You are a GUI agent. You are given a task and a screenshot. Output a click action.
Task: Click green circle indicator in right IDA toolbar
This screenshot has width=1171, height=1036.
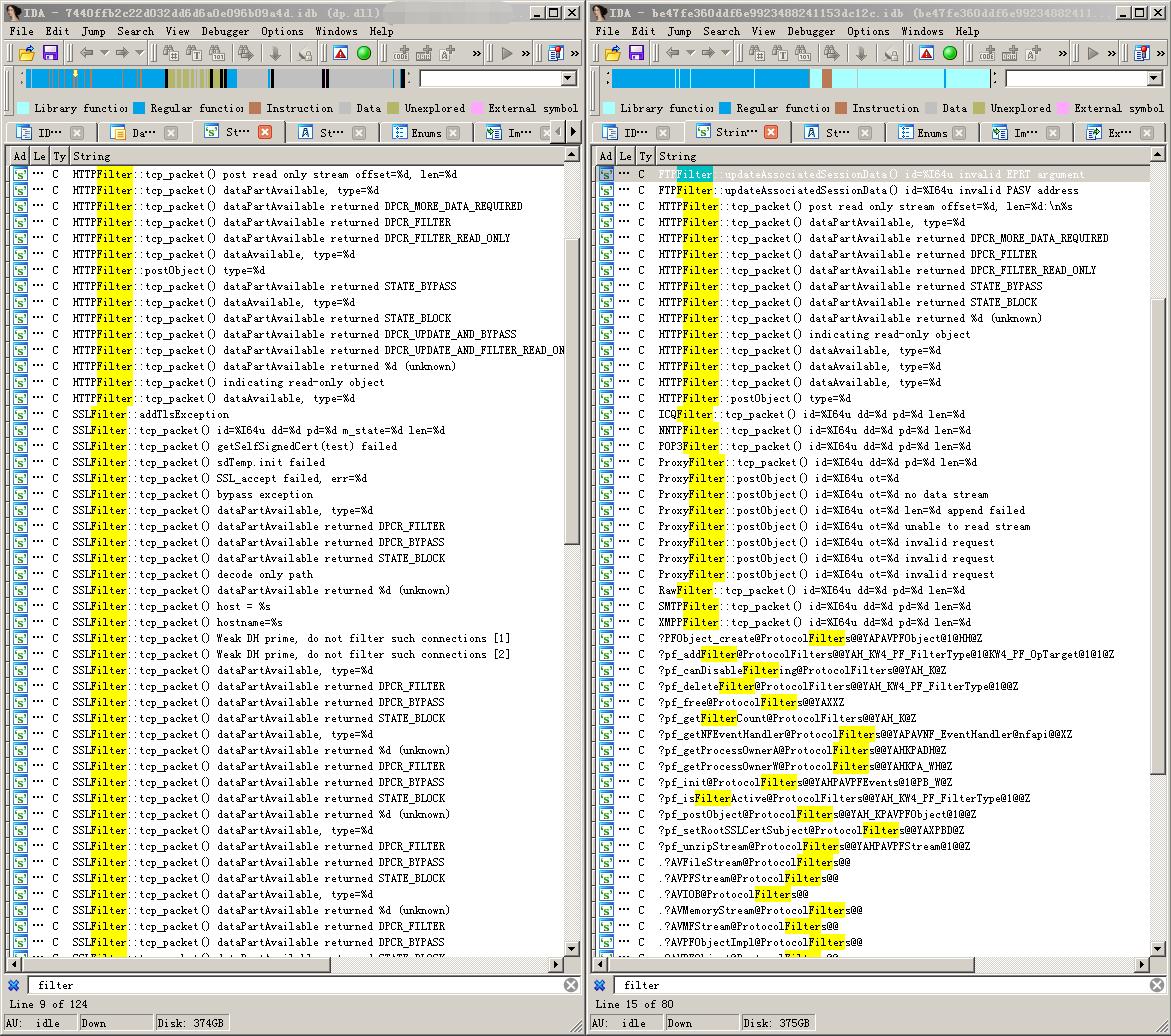[950, 53]
